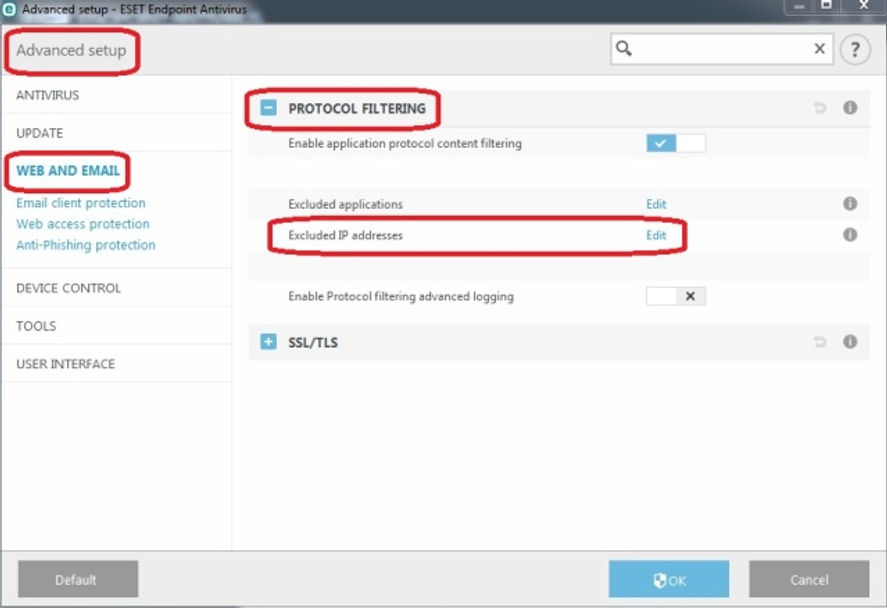Click the Excluded IP addresses label
887x608 pixels.
point(346,235)
